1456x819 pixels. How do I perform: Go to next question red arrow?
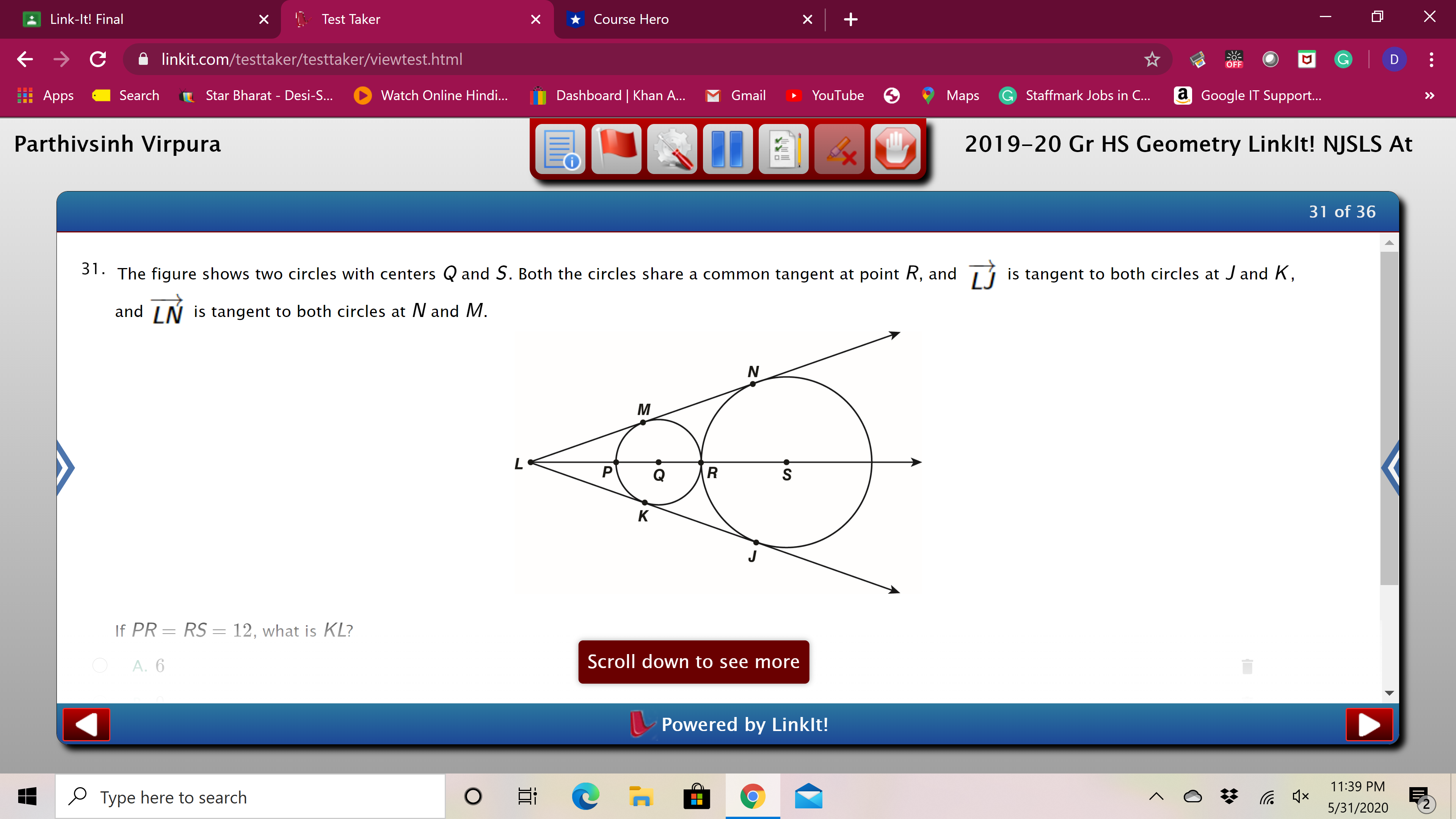pos(1368,725)
